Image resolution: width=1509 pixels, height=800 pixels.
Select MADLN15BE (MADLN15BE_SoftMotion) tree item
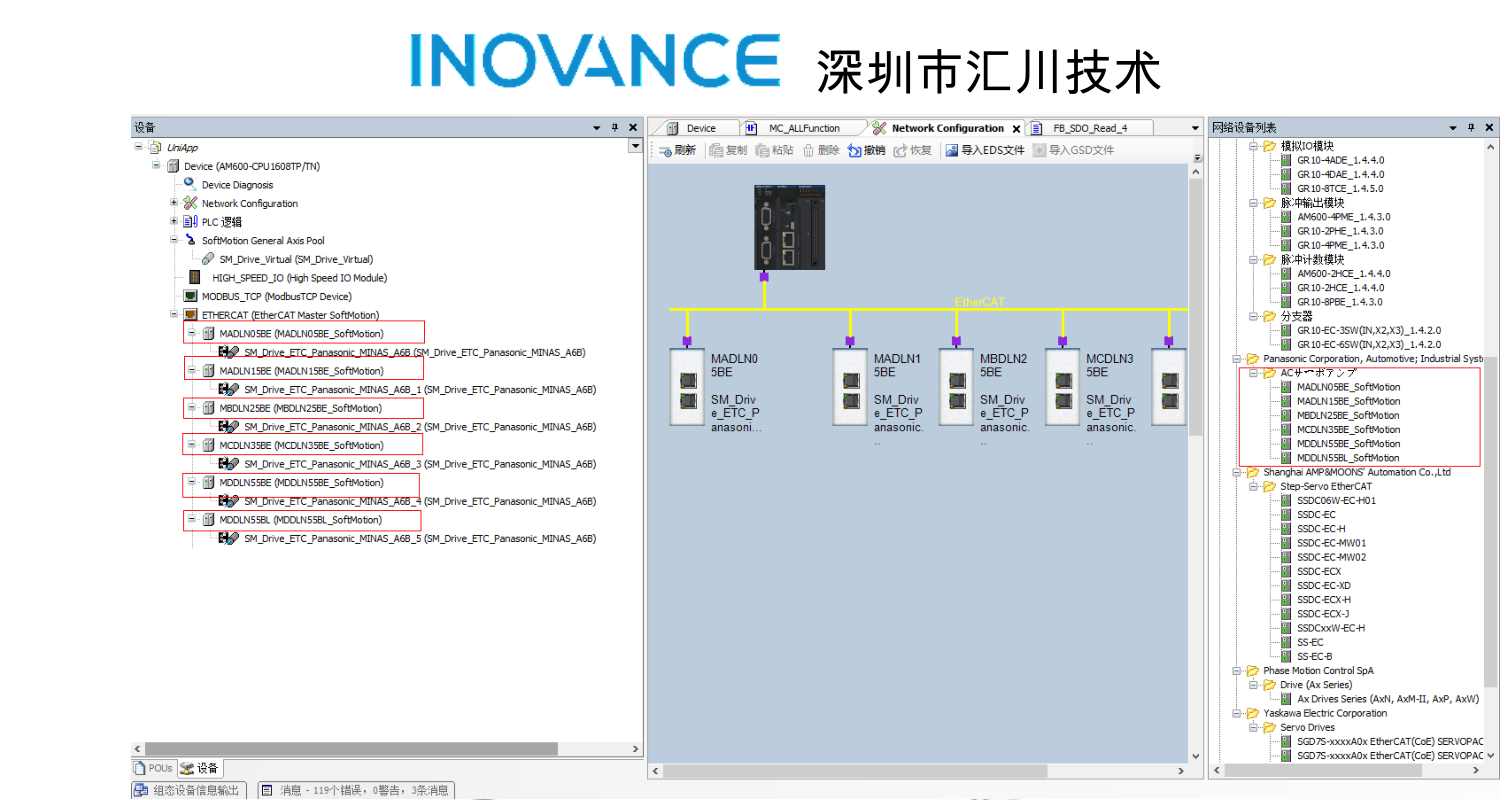(x=301, y=371)
